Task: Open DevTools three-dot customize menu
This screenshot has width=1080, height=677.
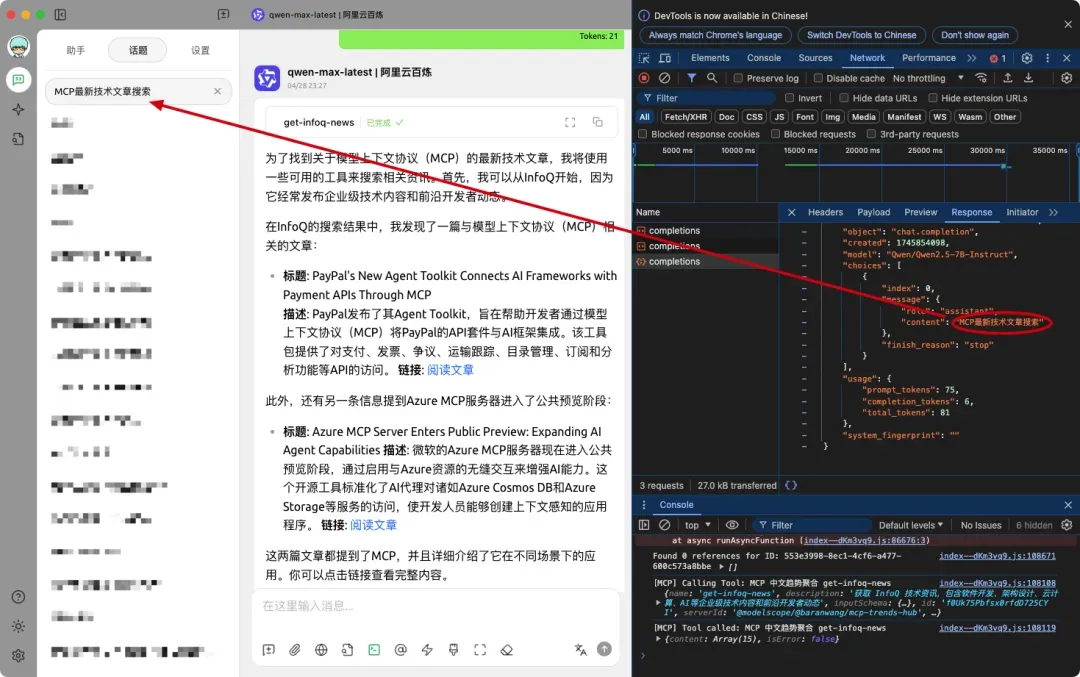Action: (x=1048, y=59)
